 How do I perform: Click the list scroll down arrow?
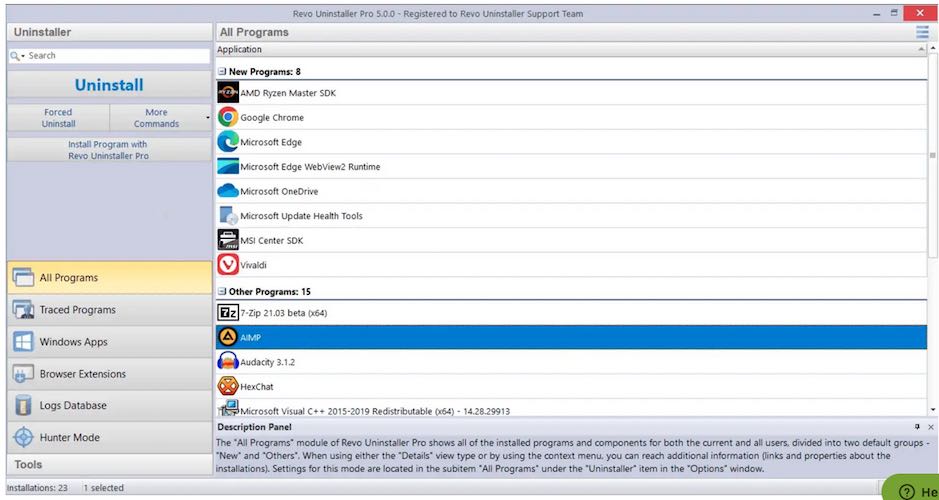point(933,409)
